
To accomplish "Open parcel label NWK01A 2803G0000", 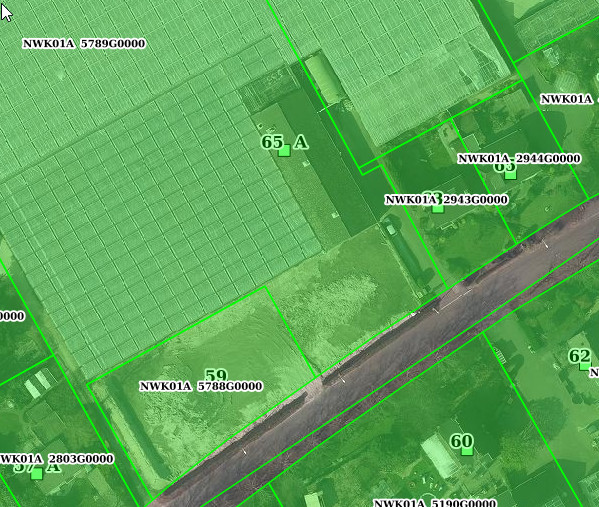I will 57,458.
